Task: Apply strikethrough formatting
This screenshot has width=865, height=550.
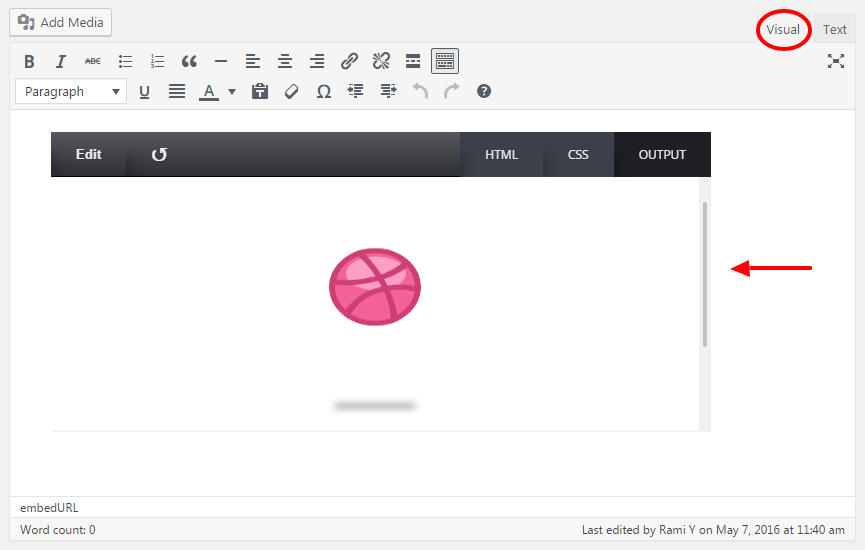Action: tap(93, 61)
